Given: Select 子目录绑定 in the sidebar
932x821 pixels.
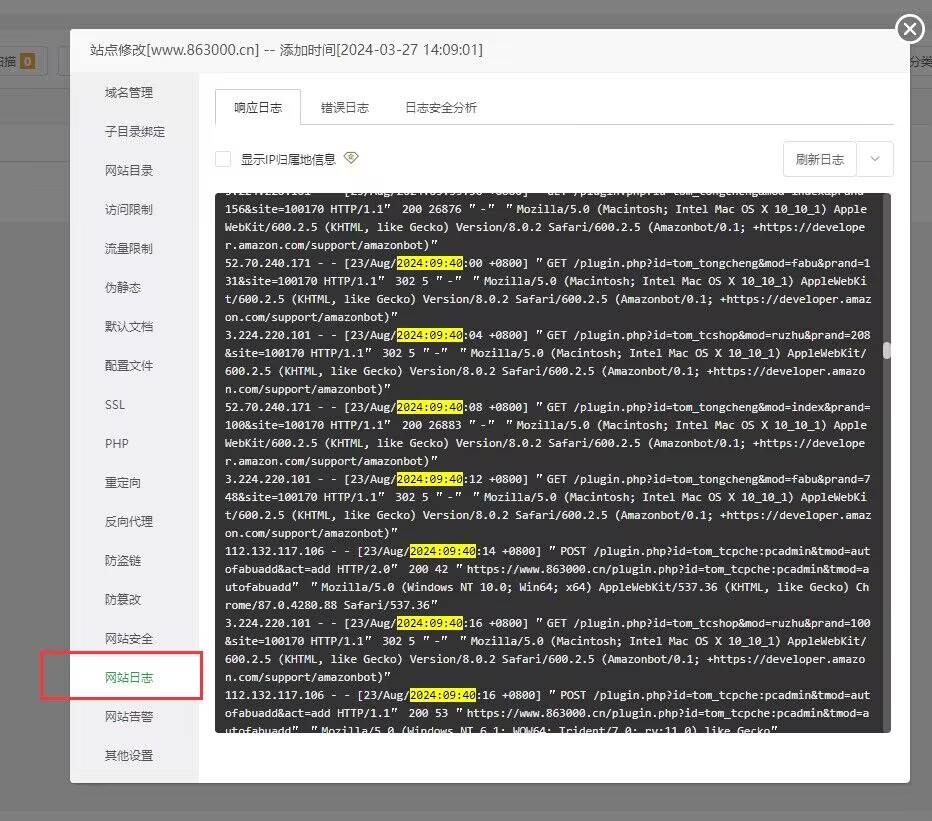Looking at the screenshot, I should 135,131.
